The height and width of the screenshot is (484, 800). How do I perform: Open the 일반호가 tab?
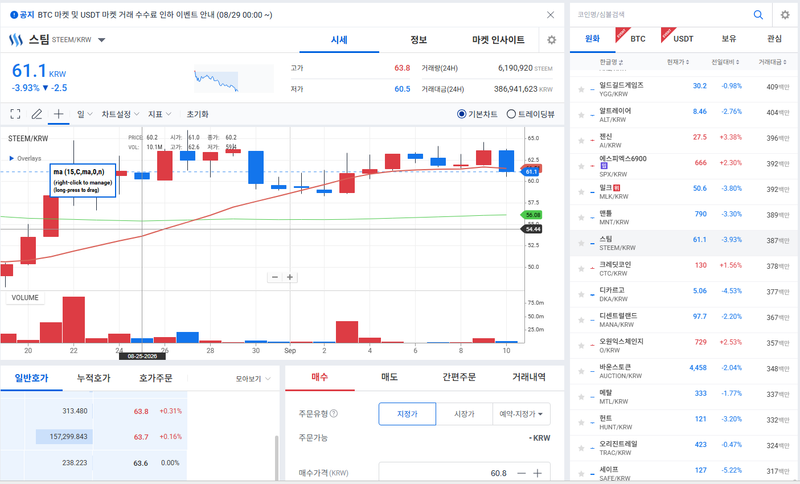[x=32, y=378]
